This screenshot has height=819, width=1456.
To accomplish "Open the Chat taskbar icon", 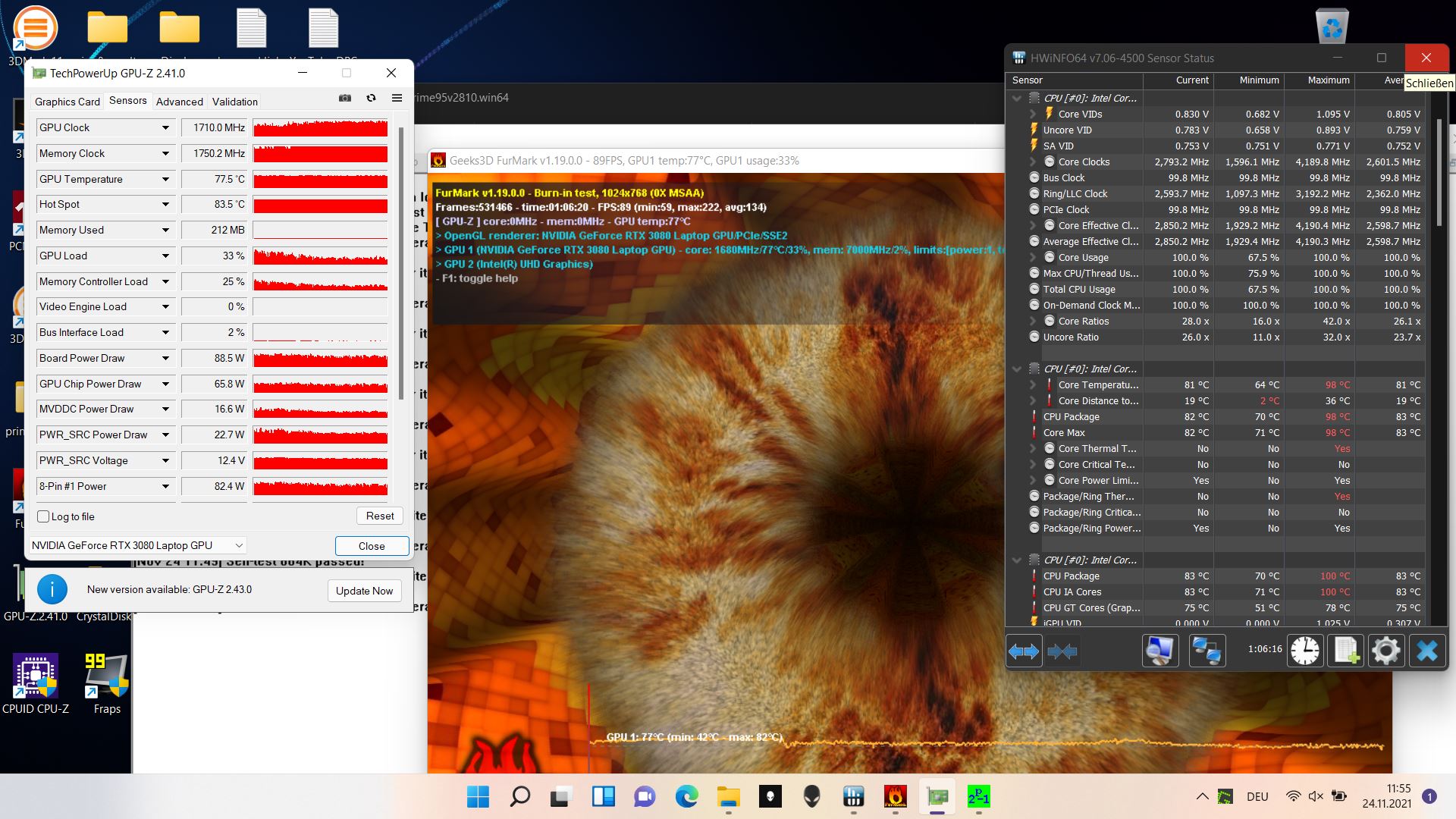I will pyautogui.click(x=645, y=797).
